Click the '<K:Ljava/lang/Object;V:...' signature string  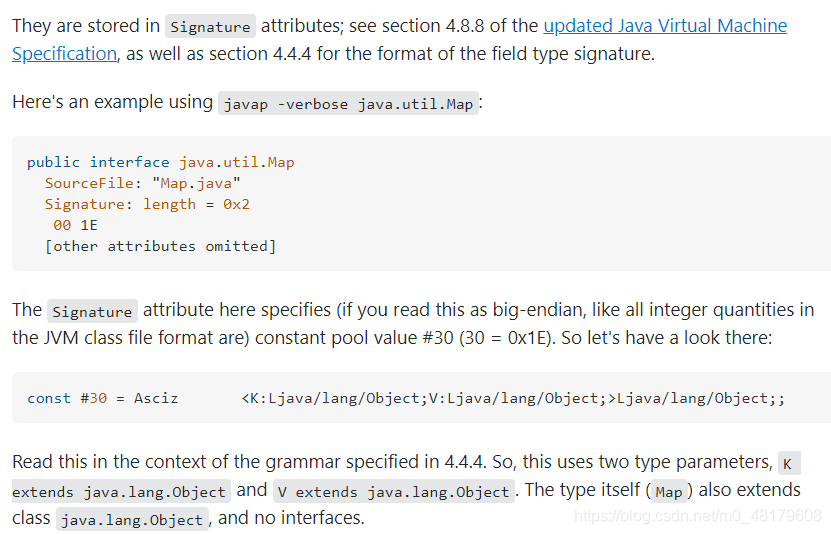[x=513, y=398]
